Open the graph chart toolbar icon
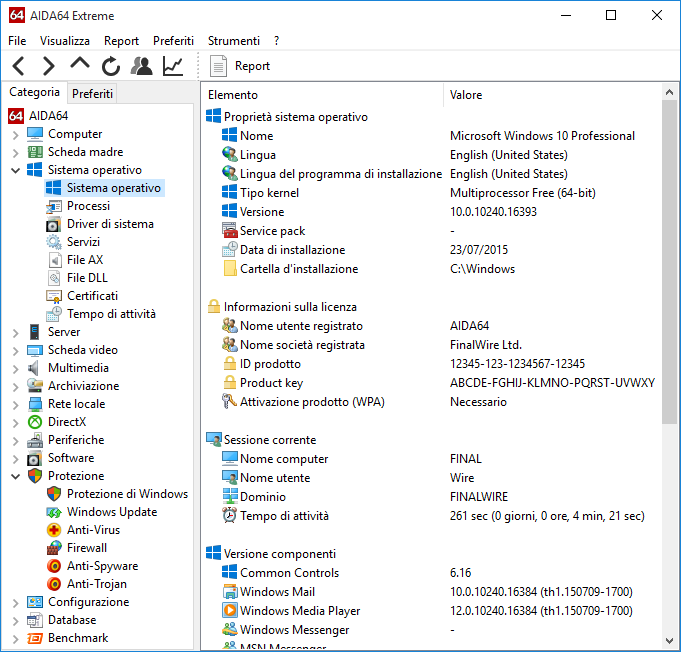 [x=173, y=66]
